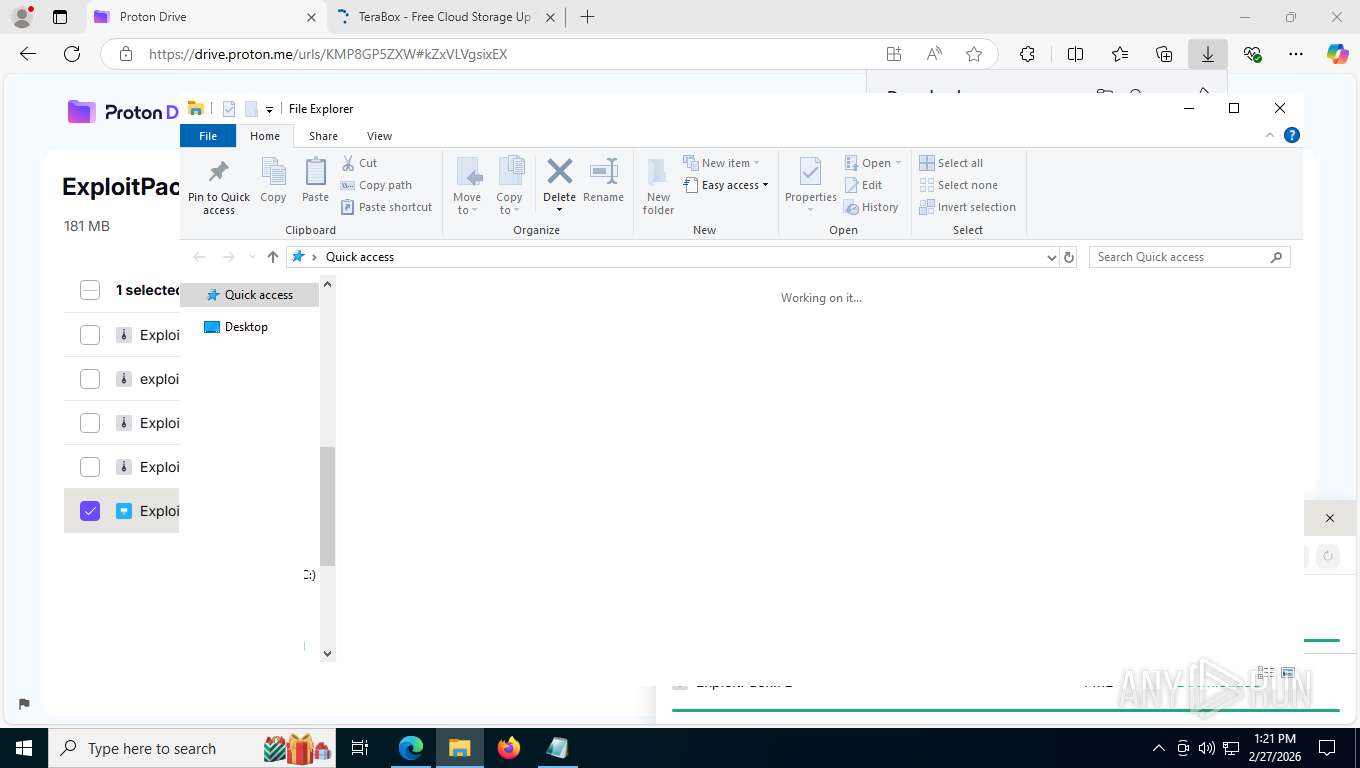Open the Move to dropdown
The image size is (1360, 768).
tap(467, 186)
